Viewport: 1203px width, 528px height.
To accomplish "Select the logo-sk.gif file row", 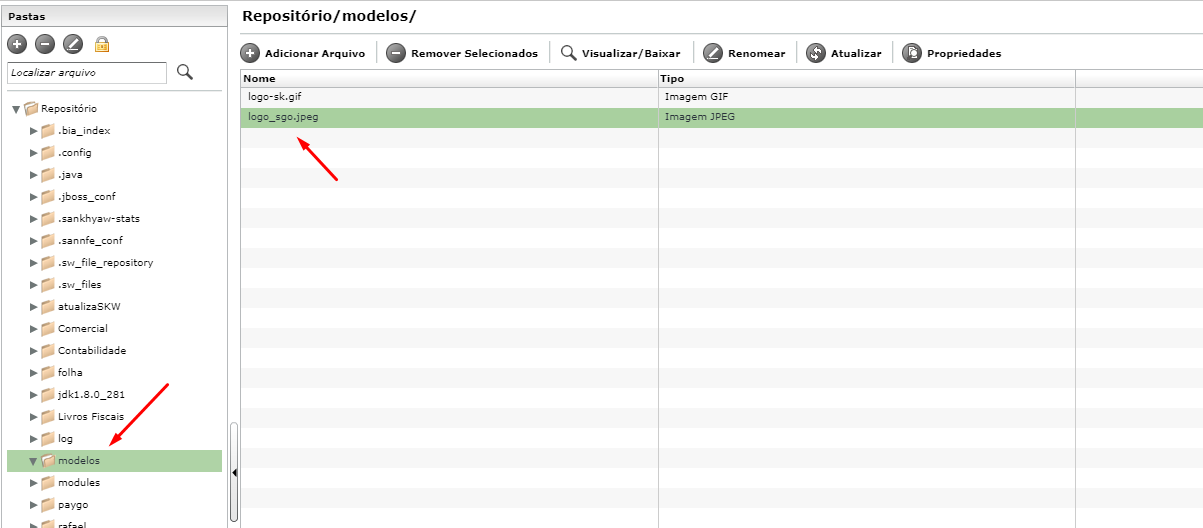I will coord(722,97).
